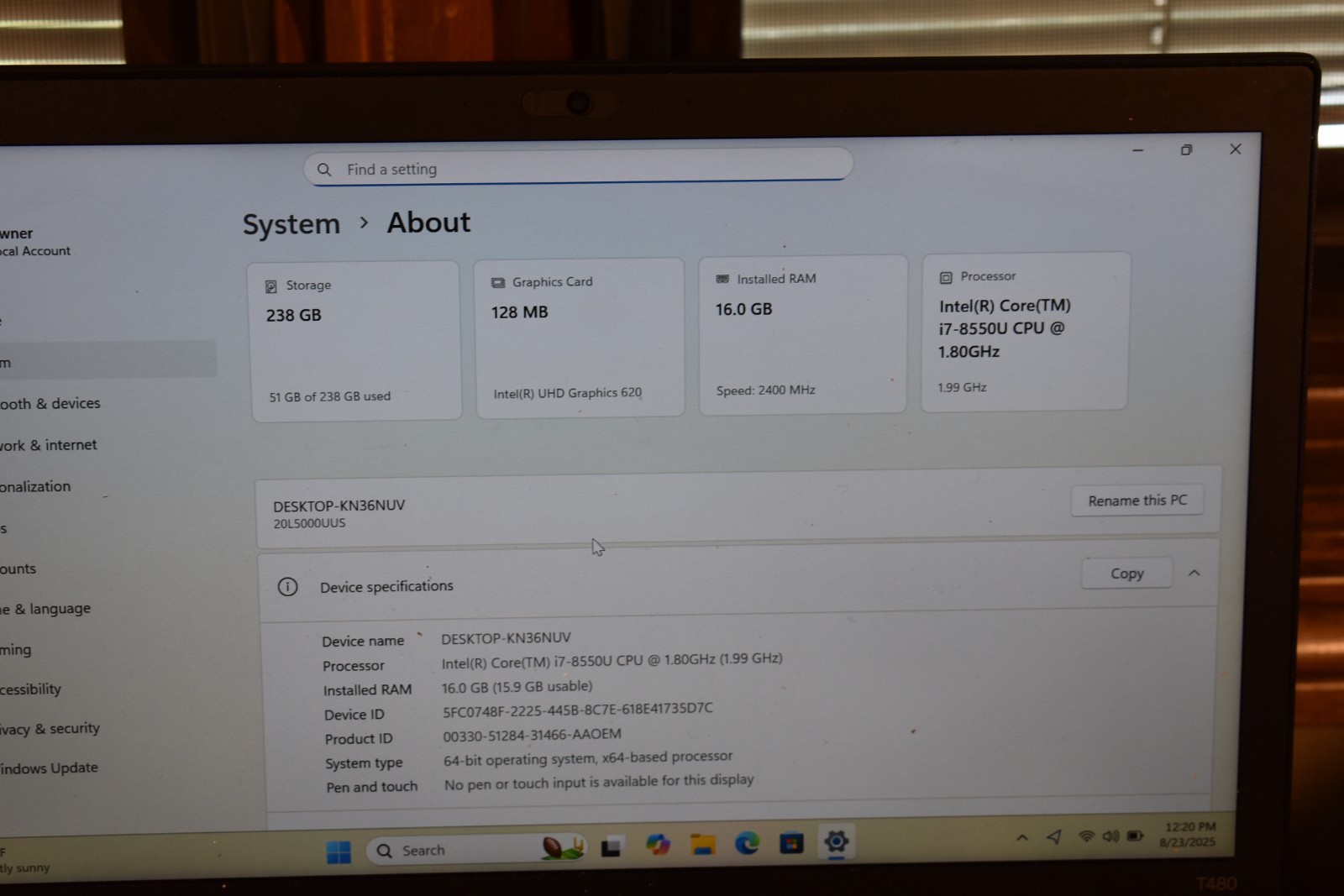Viewport: 1344px width, 896px height.
Task: Go back to System in the breadcrumb
Action: coord(291,224)
